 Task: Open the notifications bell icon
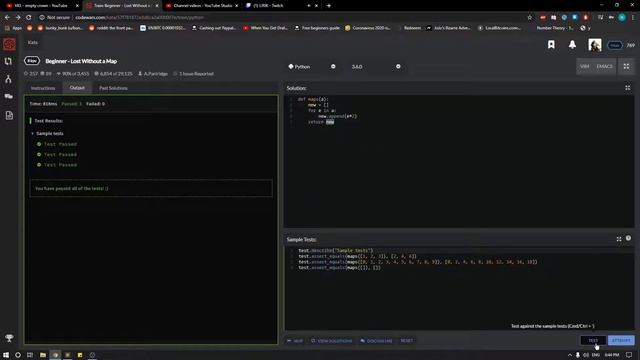click(572, 44)
